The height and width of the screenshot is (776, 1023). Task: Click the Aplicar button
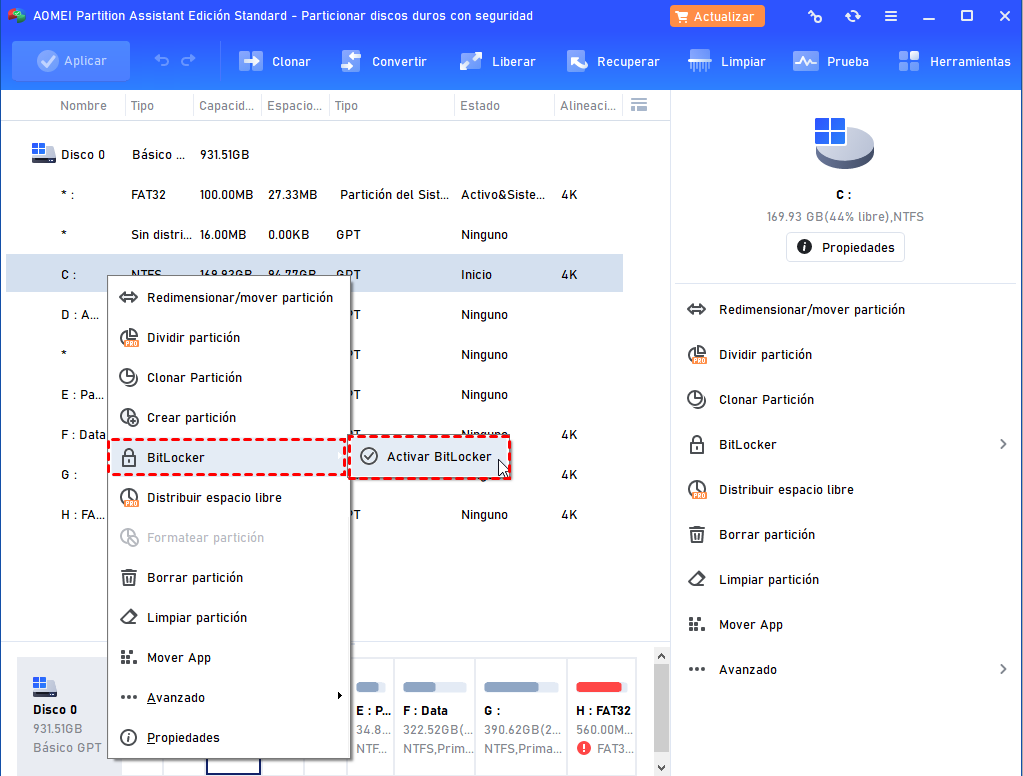pyautogui.click(x=71, y=61)
